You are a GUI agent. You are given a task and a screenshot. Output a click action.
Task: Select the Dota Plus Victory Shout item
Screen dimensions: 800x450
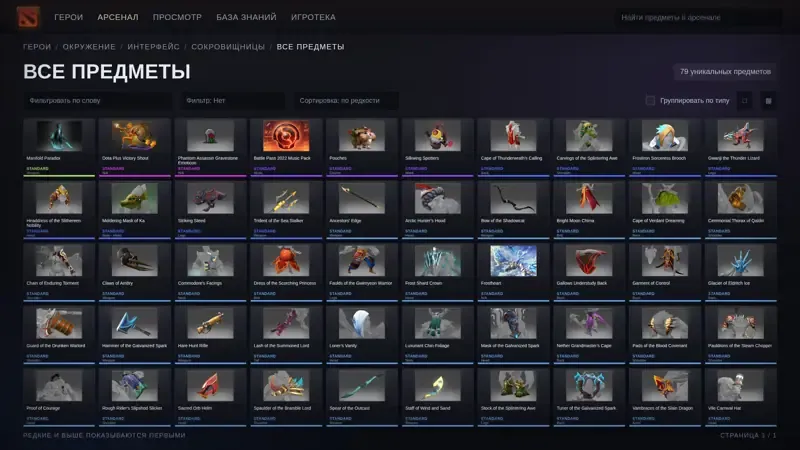point(135,147)
